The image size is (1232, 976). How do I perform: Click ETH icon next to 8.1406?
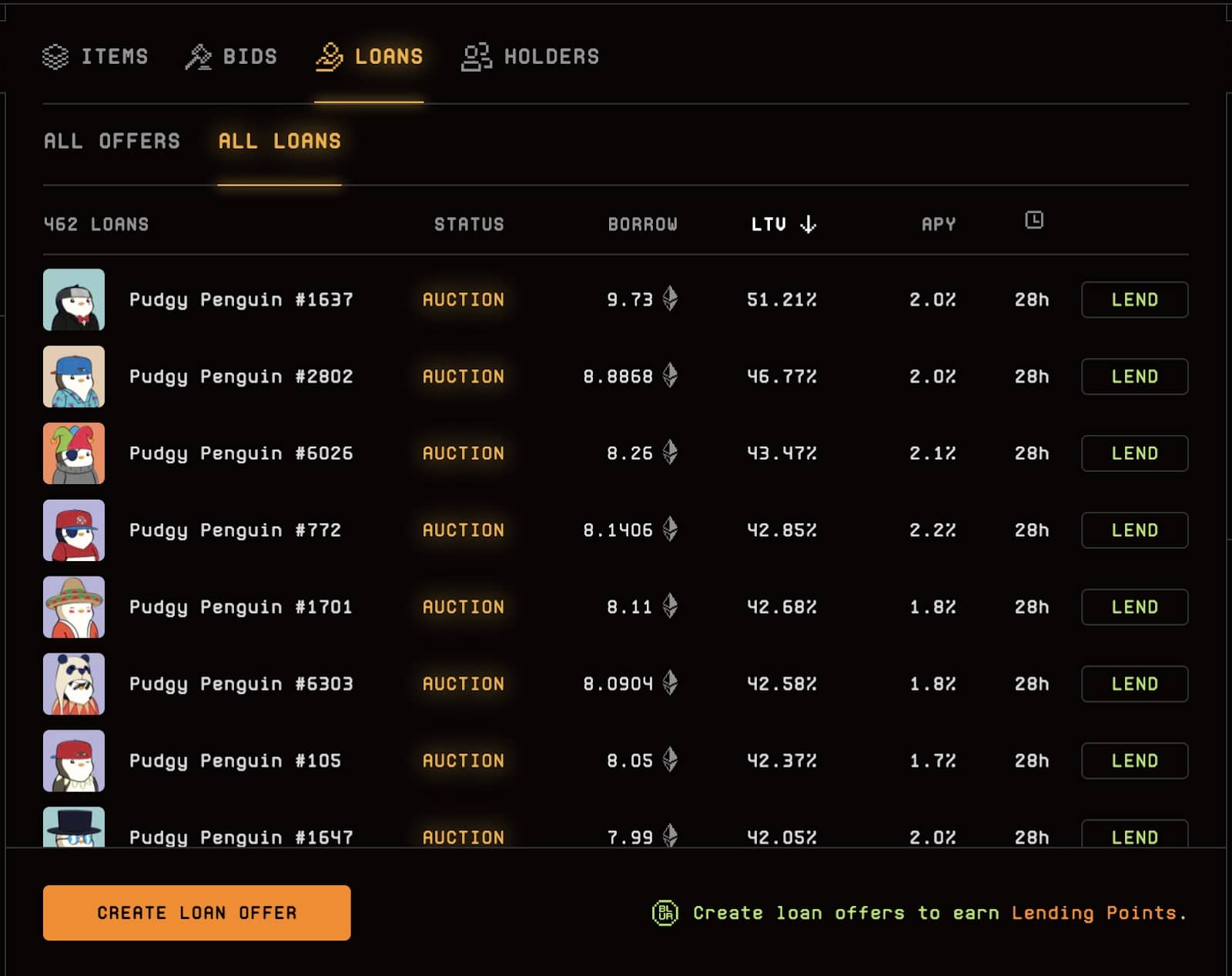pyautogui.click(x=671, y=530)
